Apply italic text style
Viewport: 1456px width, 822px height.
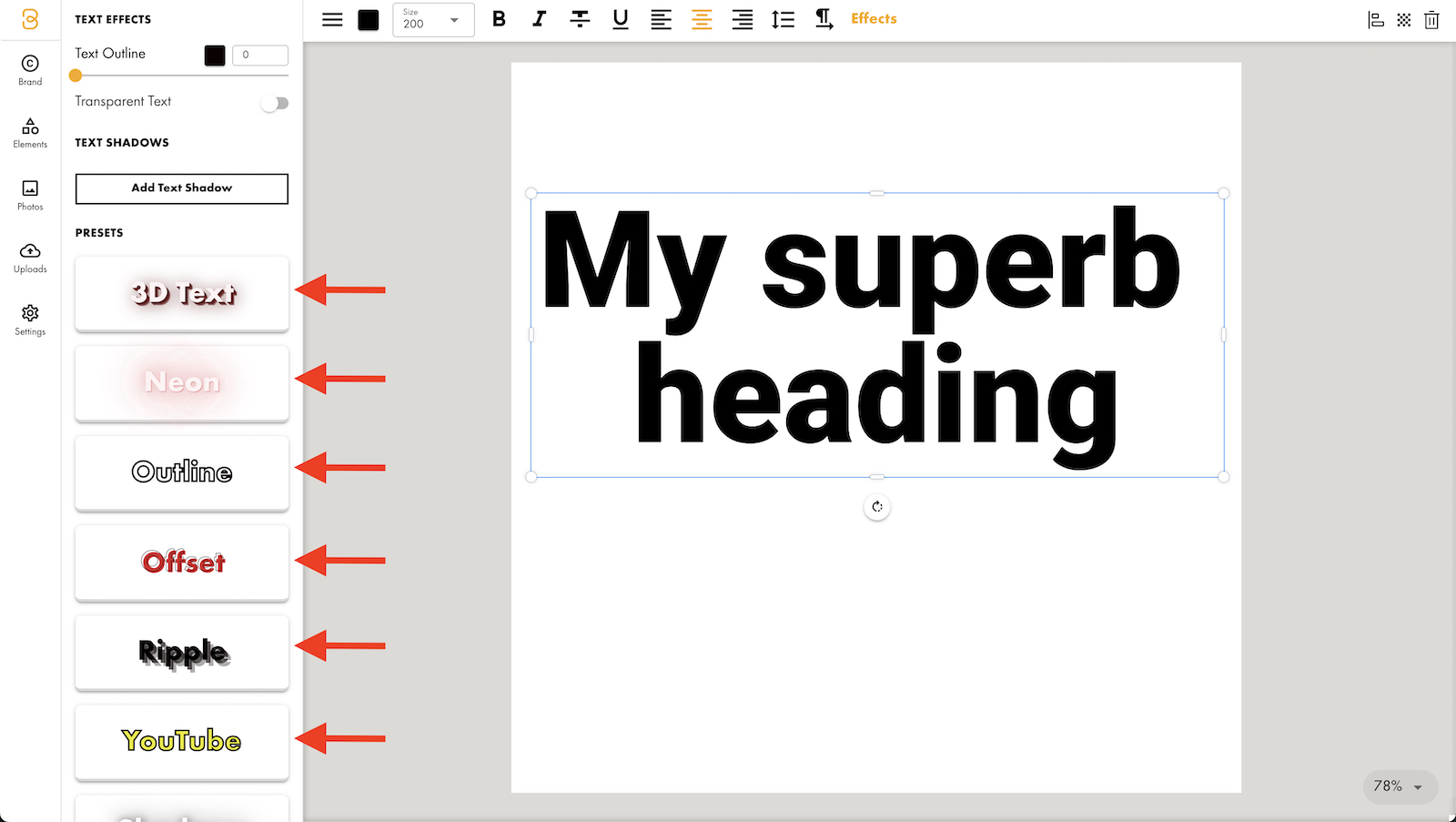point(539,19)
